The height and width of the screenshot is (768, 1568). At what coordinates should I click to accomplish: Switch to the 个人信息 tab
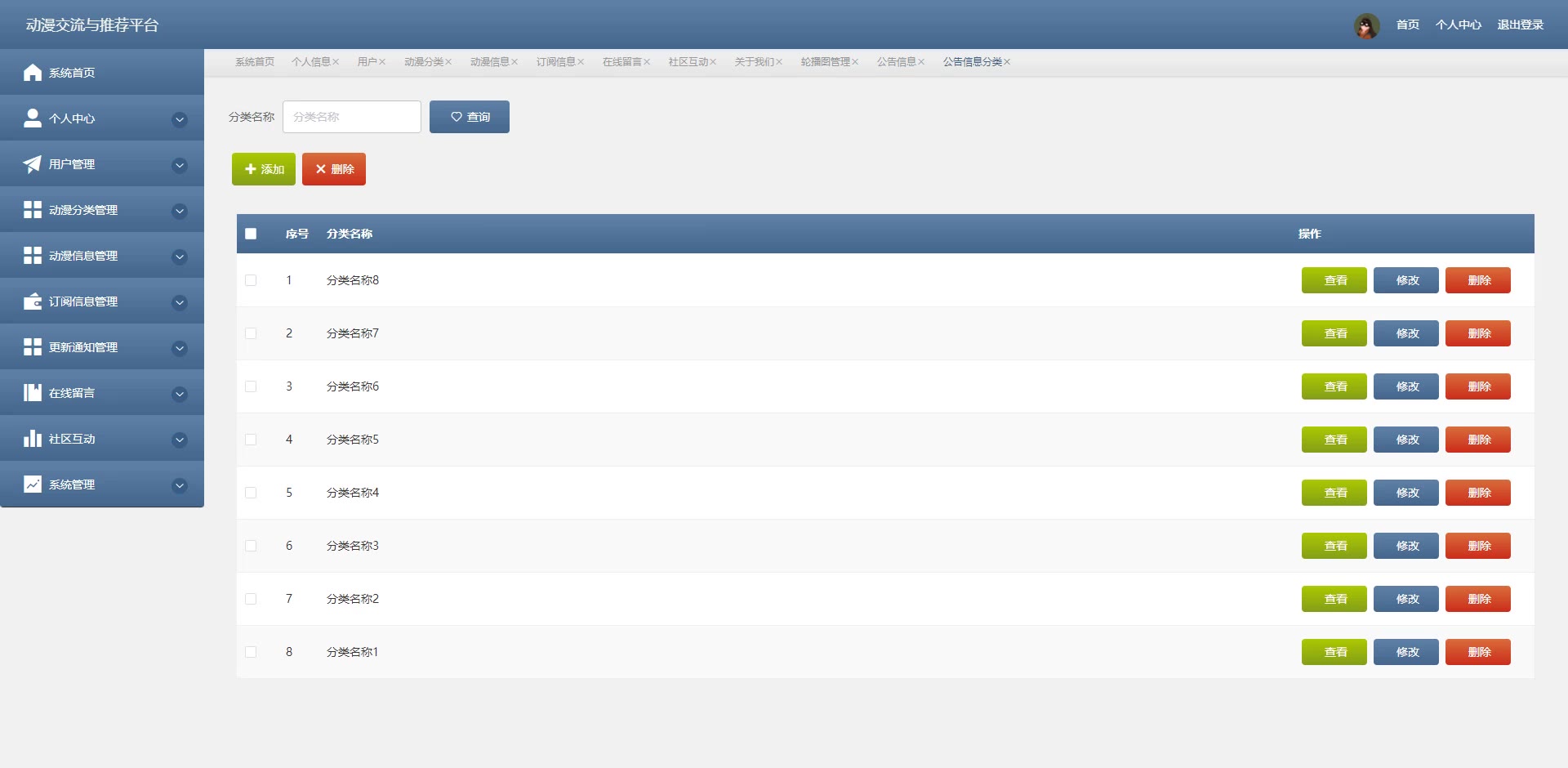(x=311, y=62)
